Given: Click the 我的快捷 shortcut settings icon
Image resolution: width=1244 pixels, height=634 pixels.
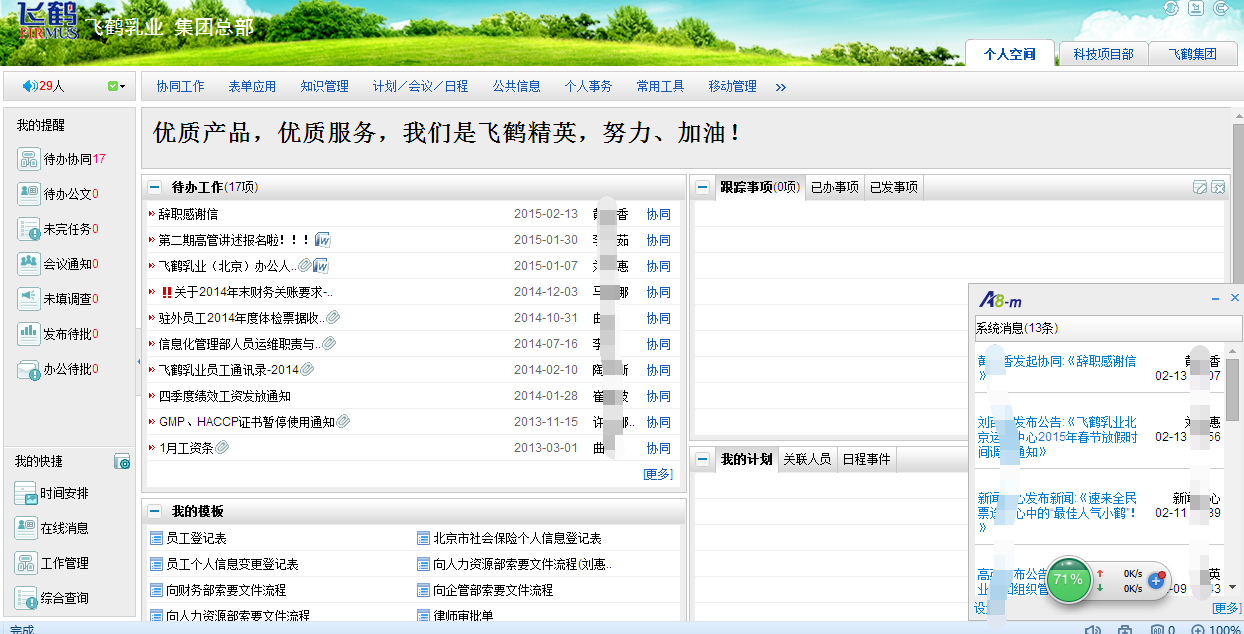Looking at the screenshot, I should [122, 461].
